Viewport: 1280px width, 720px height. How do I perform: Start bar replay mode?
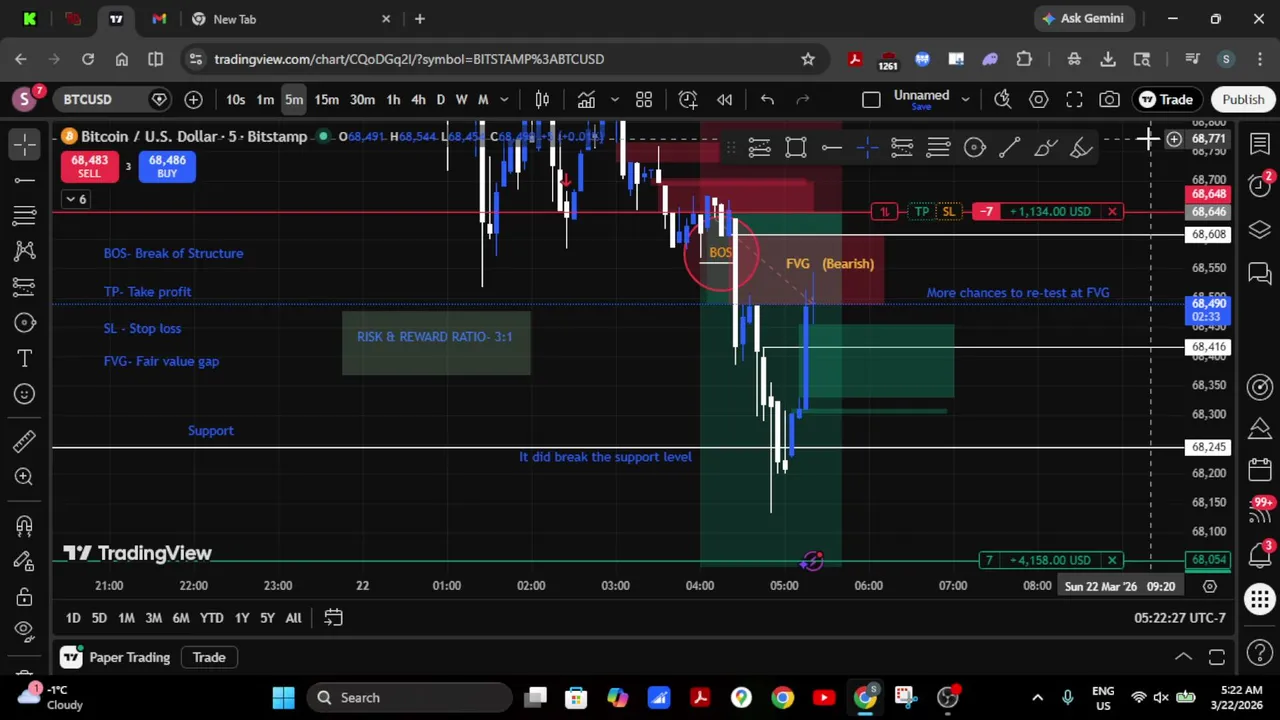(x=725, y=99)
